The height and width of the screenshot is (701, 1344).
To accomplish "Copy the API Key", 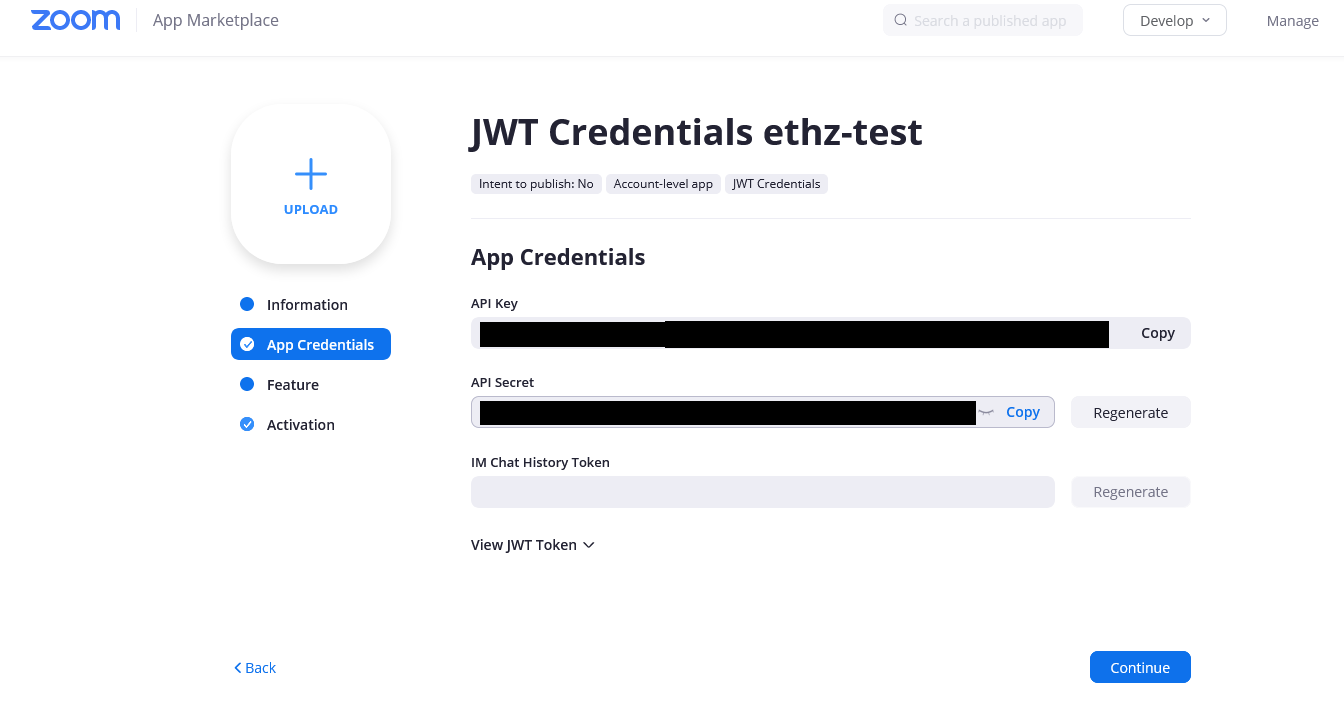I will 1157,333.
